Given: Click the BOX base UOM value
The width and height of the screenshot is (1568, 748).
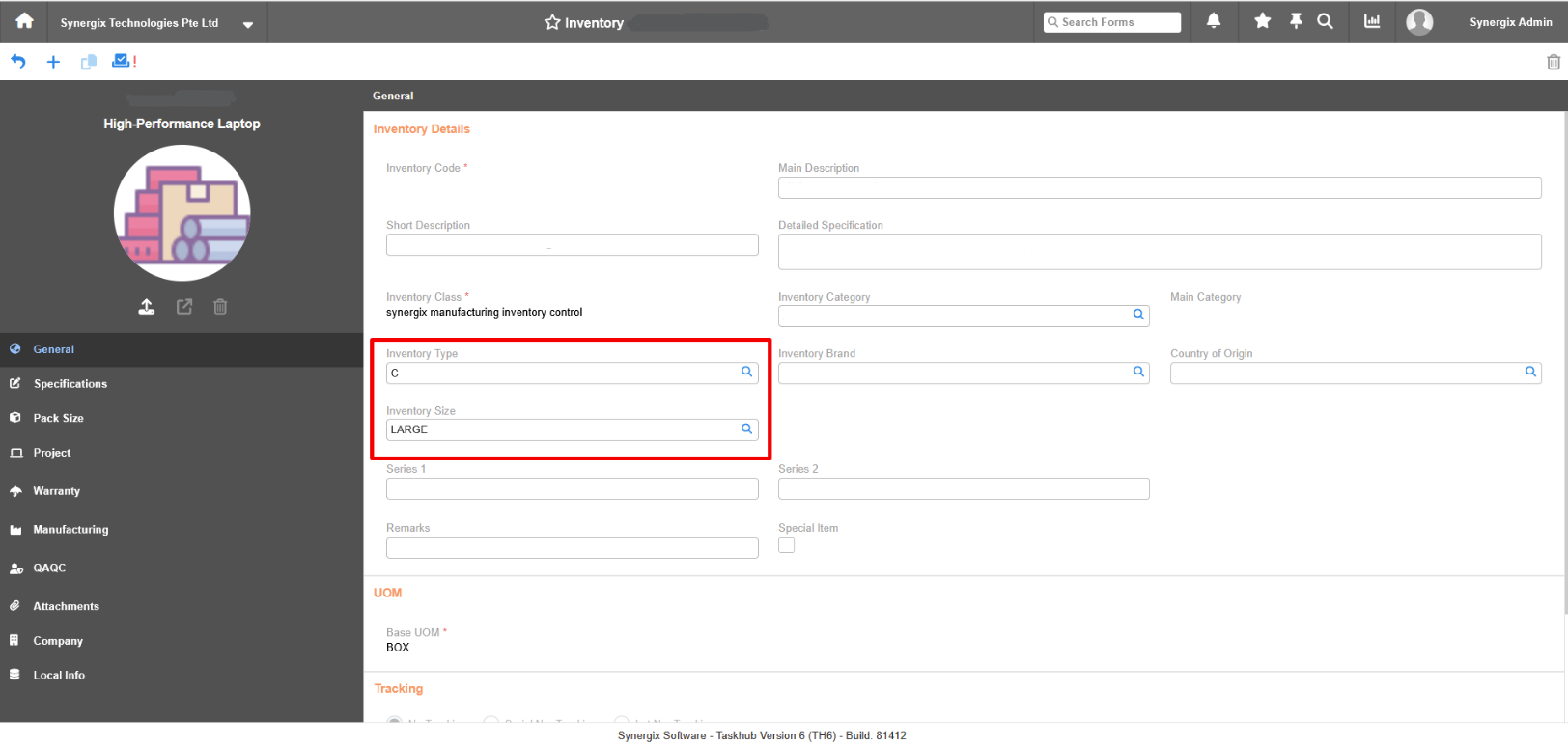Looking at the screenshot, I should (x=398, y=648).
